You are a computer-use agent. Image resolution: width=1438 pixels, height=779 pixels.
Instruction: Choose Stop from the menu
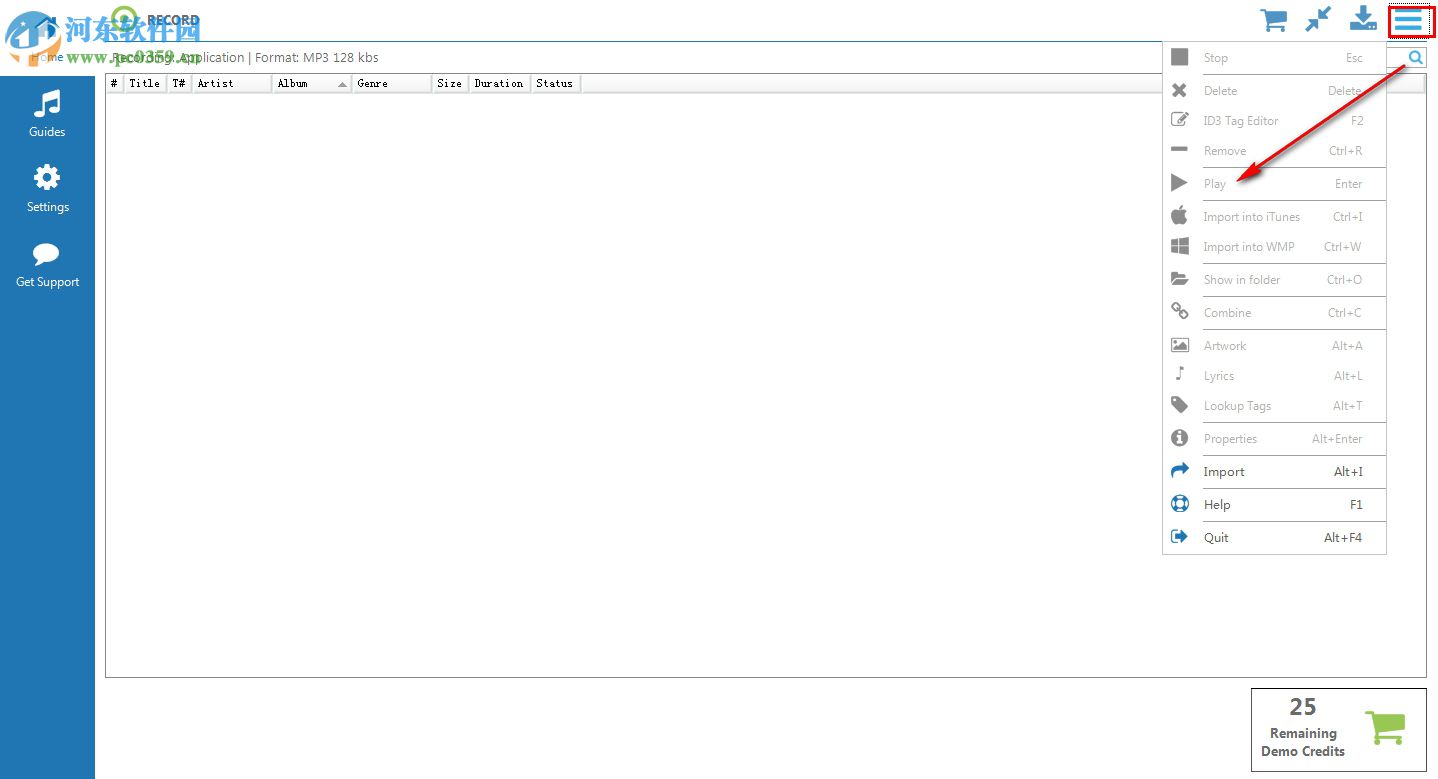pos(1274,58)
